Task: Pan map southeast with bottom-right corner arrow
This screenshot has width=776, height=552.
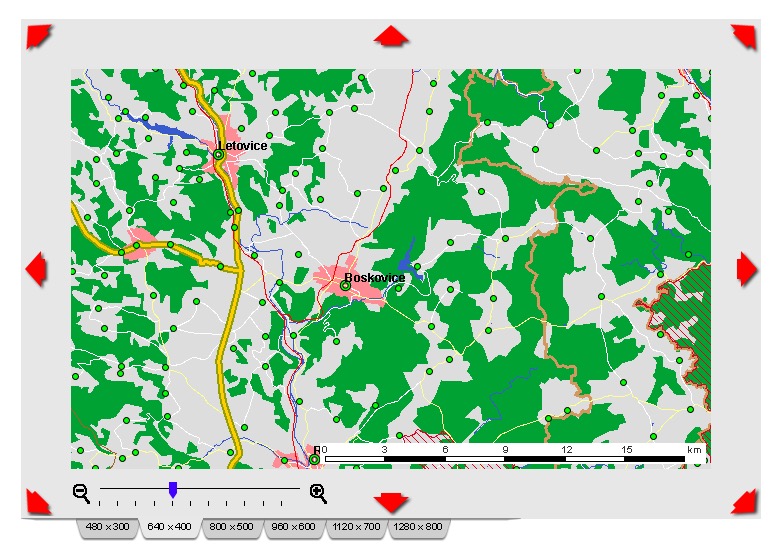Action: click(744, 502)
